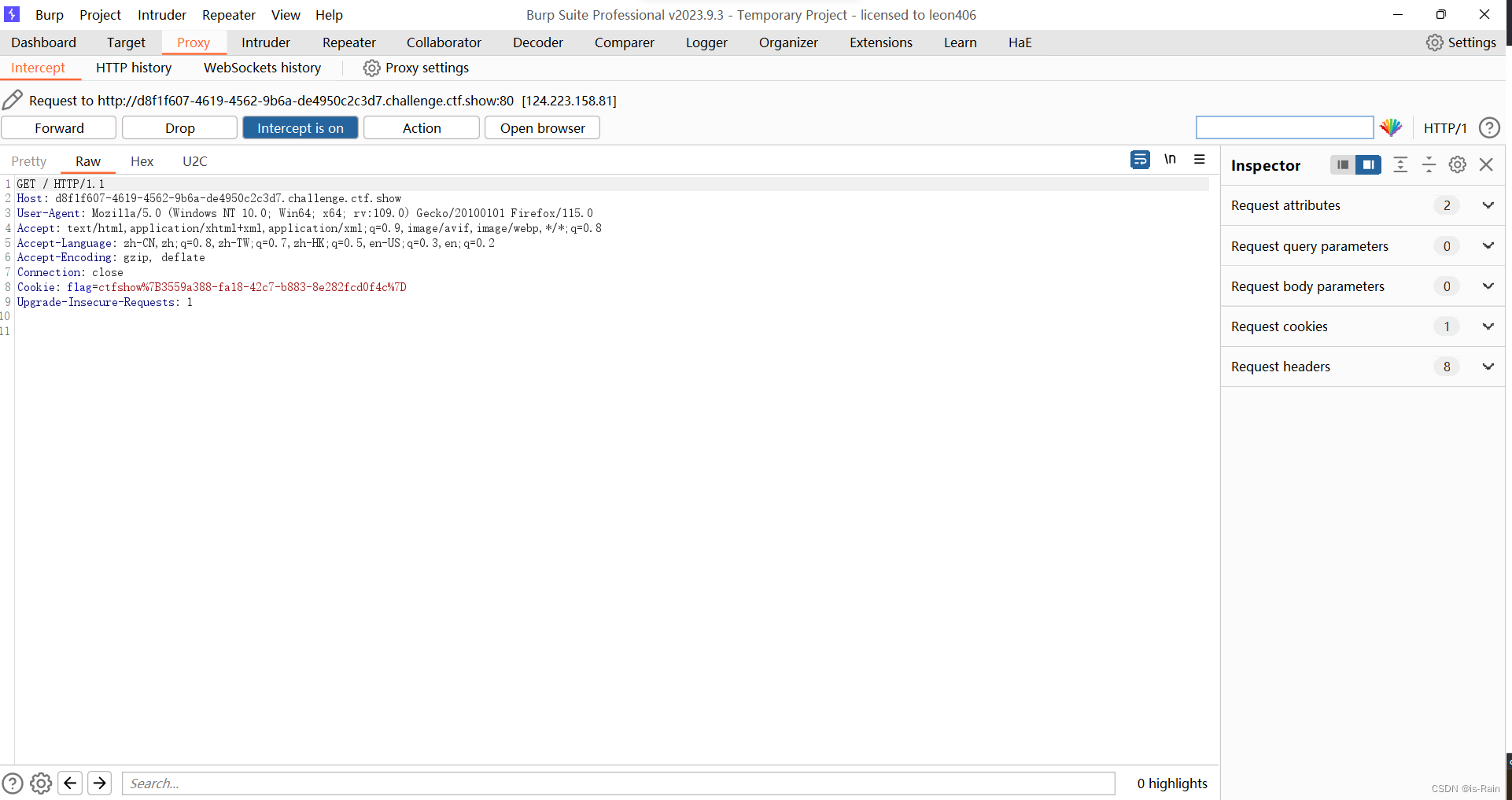The width and height of the screenshot is (1512, 800).
Task: Close the Inspector panel with X icon
Action: [x=1486, y=165]
